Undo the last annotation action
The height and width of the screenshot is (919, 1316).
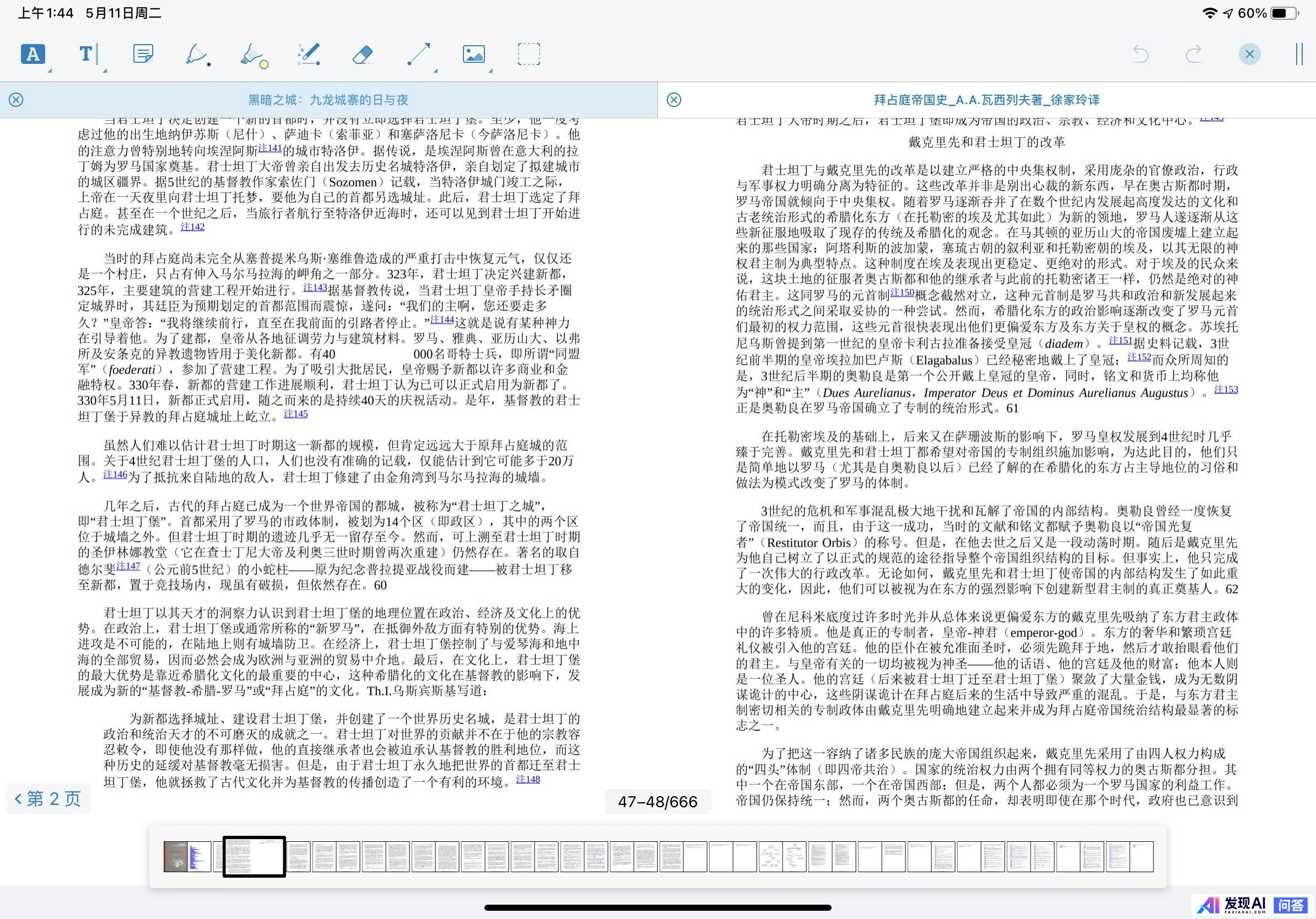[x=1141, y=55]
